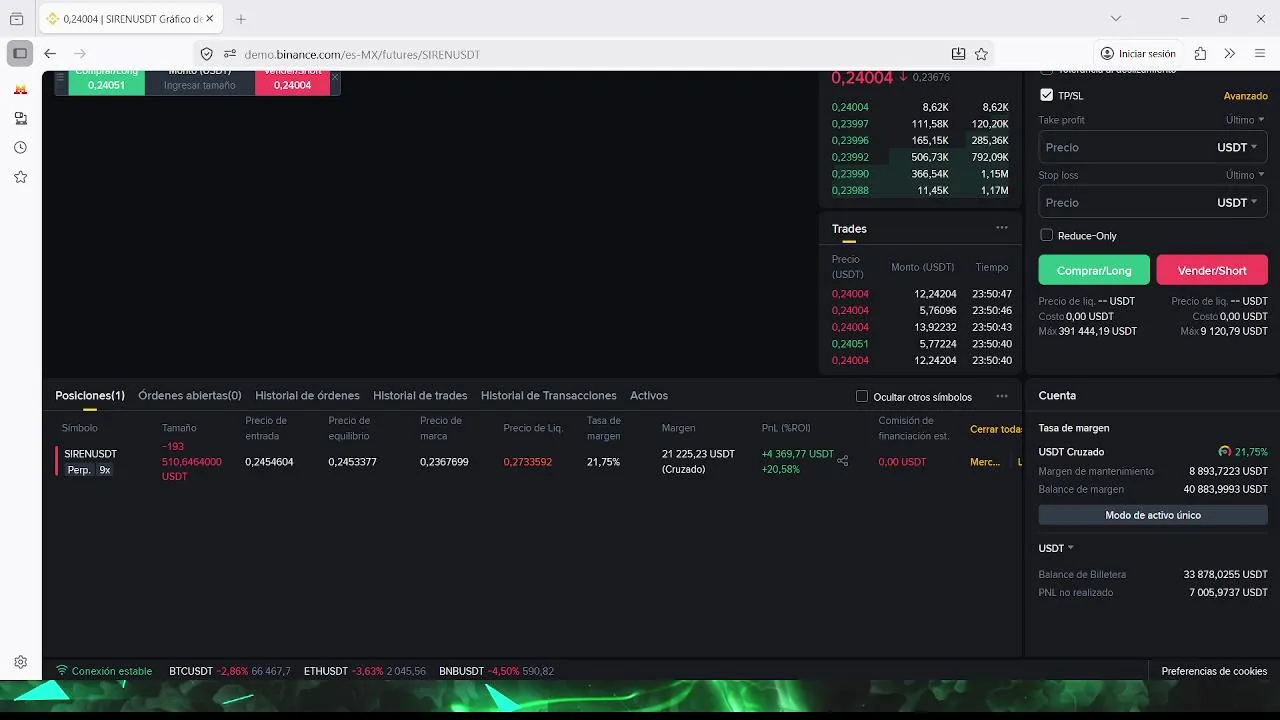This screenshot has height=720, width=1280.
Task: Open Preferencias de cookies
Action: 1214,671
